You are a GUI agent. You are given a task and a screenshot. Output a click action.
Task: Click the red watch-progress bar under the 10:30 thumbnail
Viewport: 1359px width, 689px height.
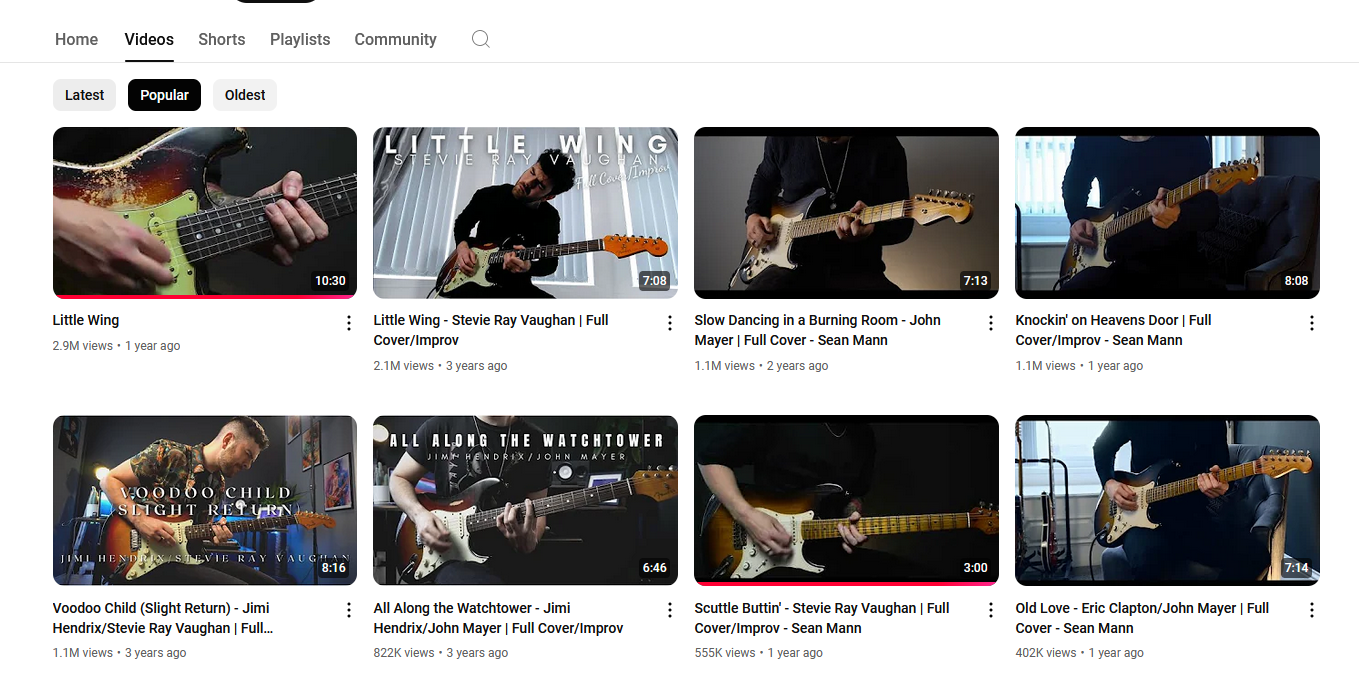205,297
